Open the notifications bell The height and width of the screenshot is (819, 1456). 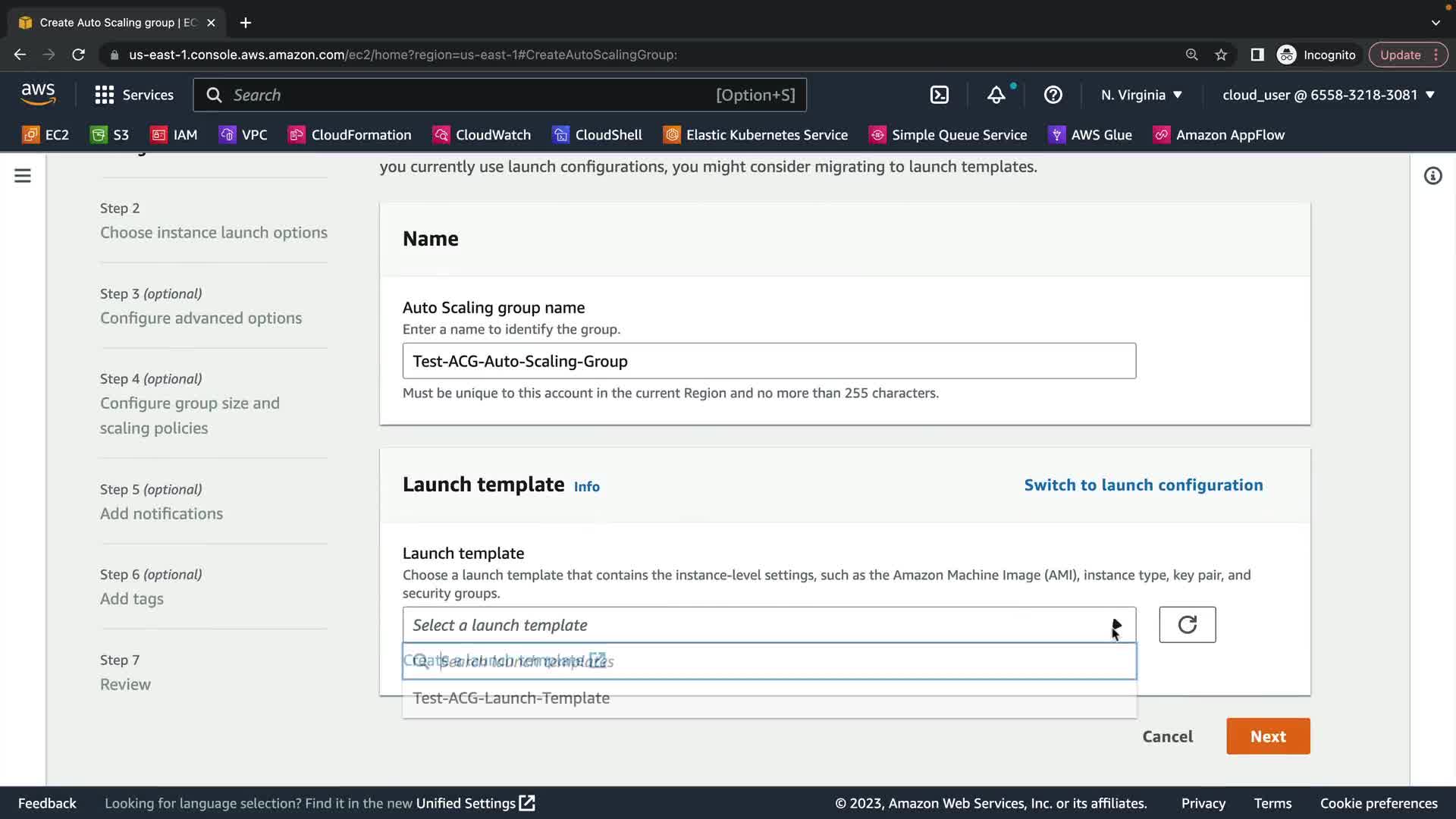click(x=996, y=95)
